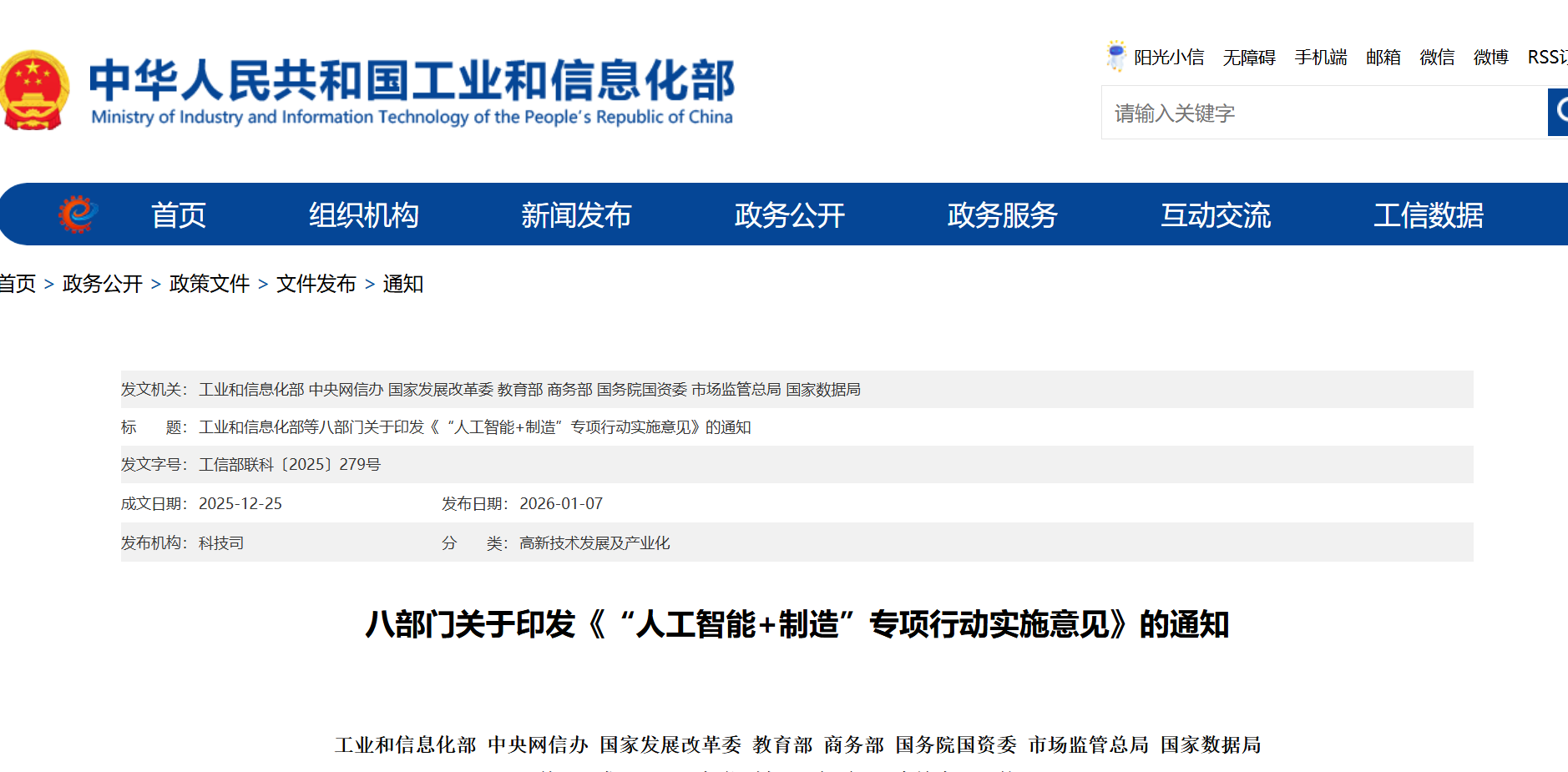Go to 文件发布 via breadcrumb

(316, 284)
